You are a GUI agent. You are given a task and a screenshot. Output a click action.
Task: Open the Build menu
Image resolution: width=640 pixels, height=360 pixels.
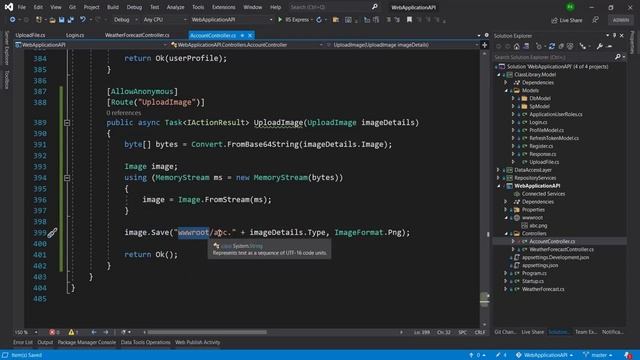click(113, 7)
